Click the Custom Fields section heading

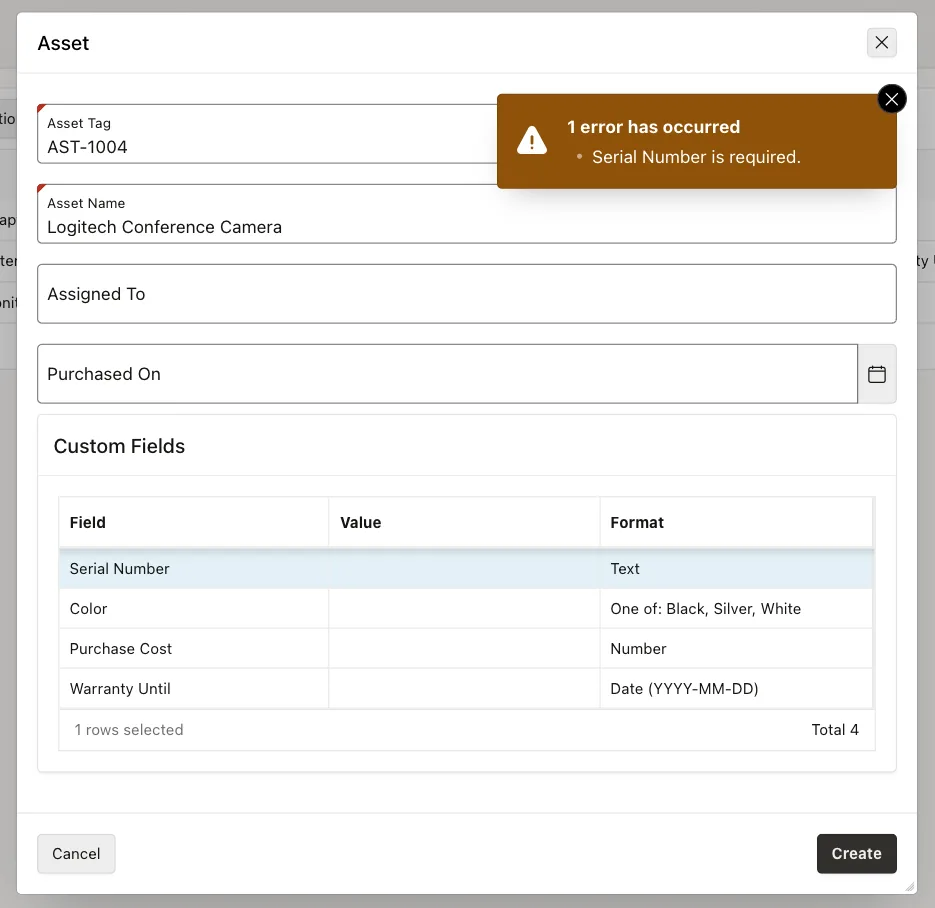coord(119,446)
